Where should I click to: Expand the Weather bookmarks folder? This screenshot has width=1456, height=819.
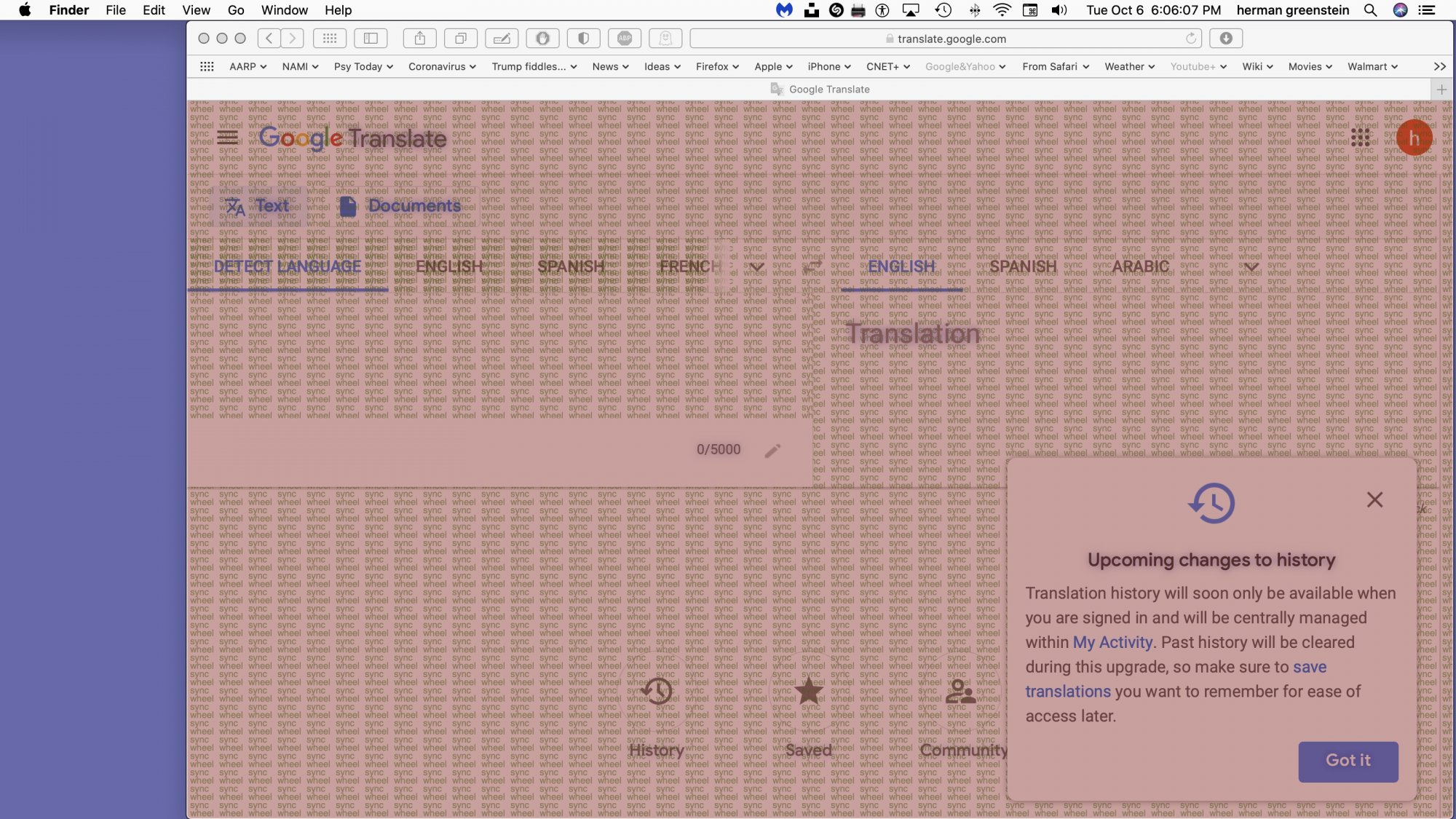tap(1129, 66)
